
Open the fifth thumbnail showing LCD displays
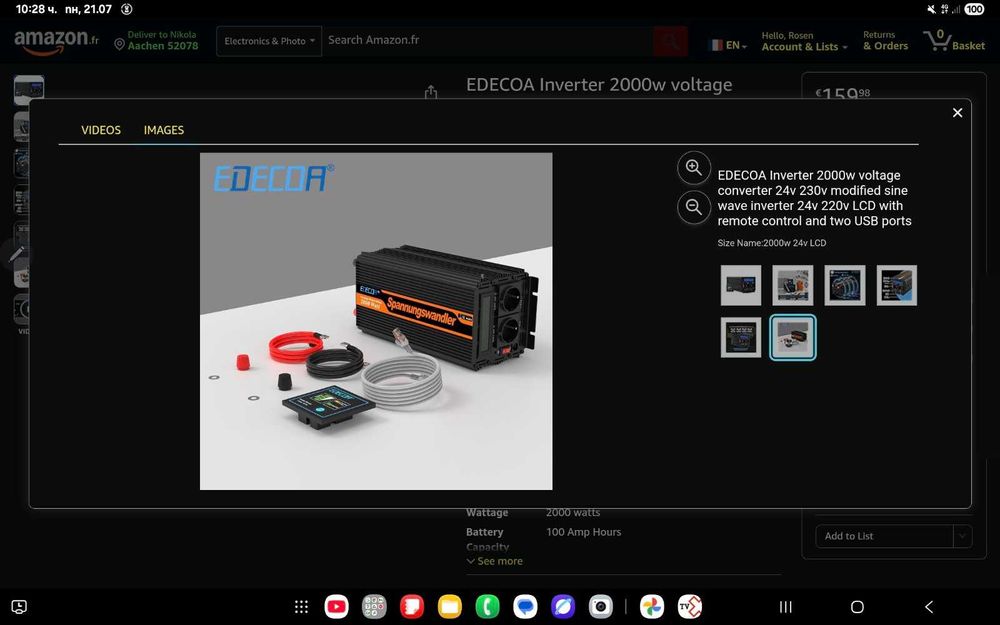740,337
